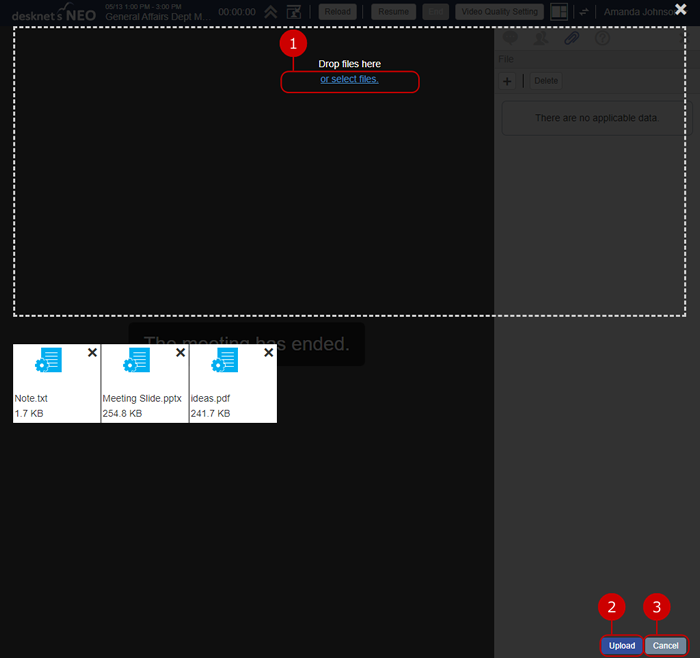The image size is (700, 658).
Task: Open the chat bubble tab
Action: pyautogui.click(x=510, y=38)
